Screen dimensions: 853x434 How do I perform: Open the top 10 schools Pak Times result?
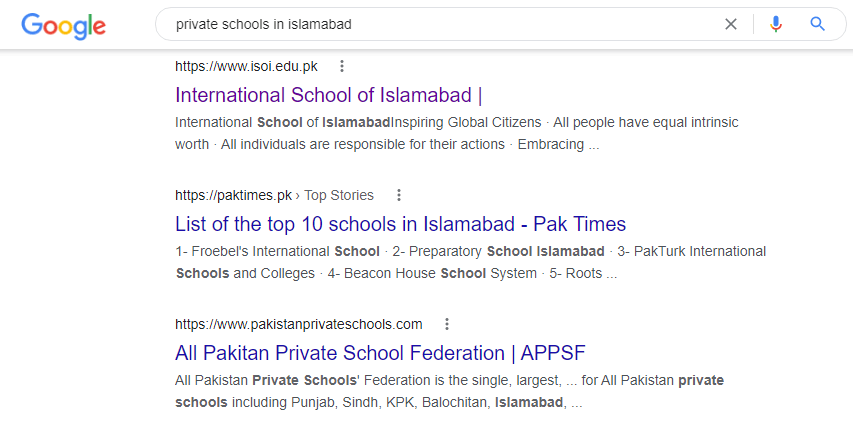click(400, 223)
